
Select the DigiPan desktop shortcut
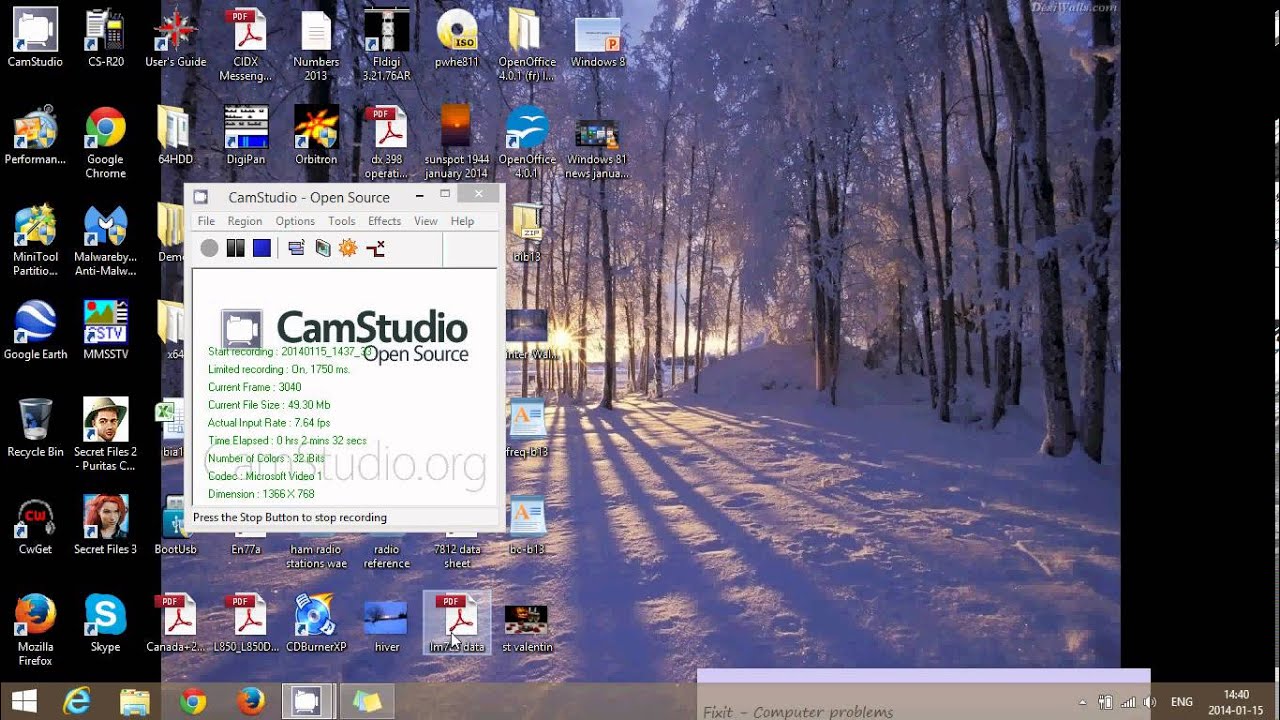pos(246,137)
